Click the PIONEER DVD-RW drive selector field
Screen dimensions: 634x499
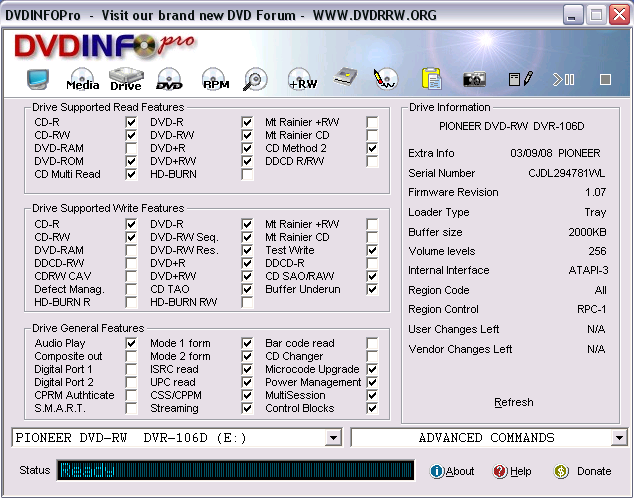(177, 438)
